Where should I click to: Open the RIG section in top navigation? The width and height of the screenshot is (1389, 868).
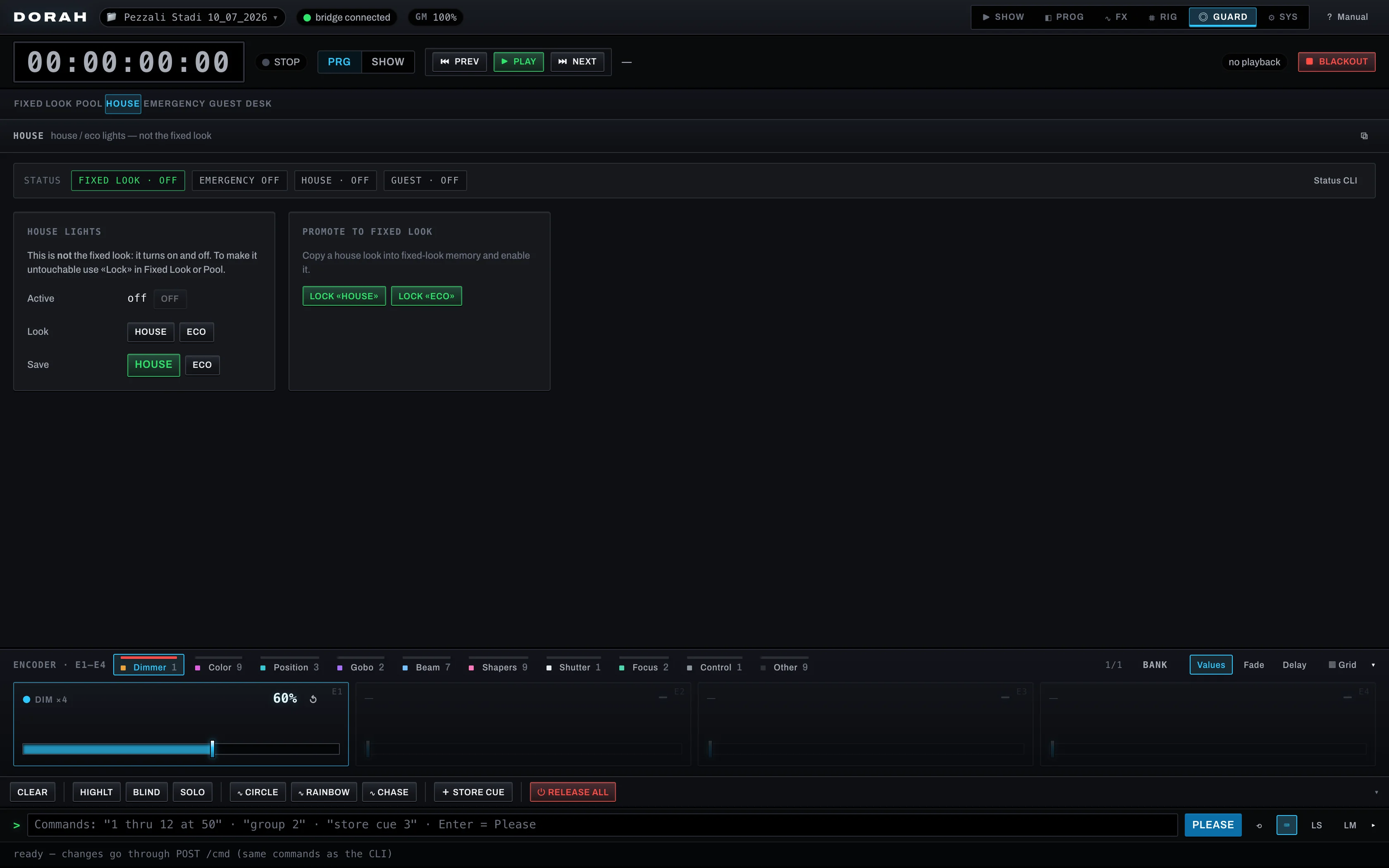[1162, 17]
